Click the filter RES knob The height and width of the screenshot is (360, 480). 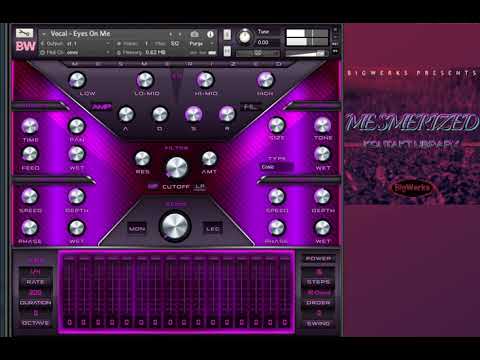[x=142, y=159]
